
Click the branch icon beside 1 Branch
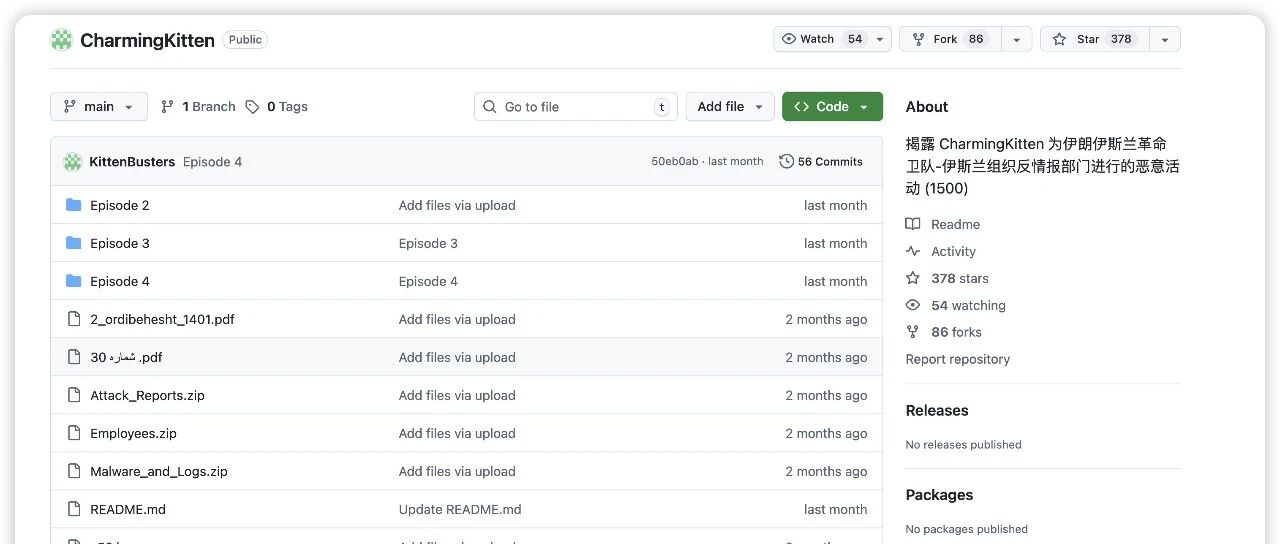pos(167,107)
